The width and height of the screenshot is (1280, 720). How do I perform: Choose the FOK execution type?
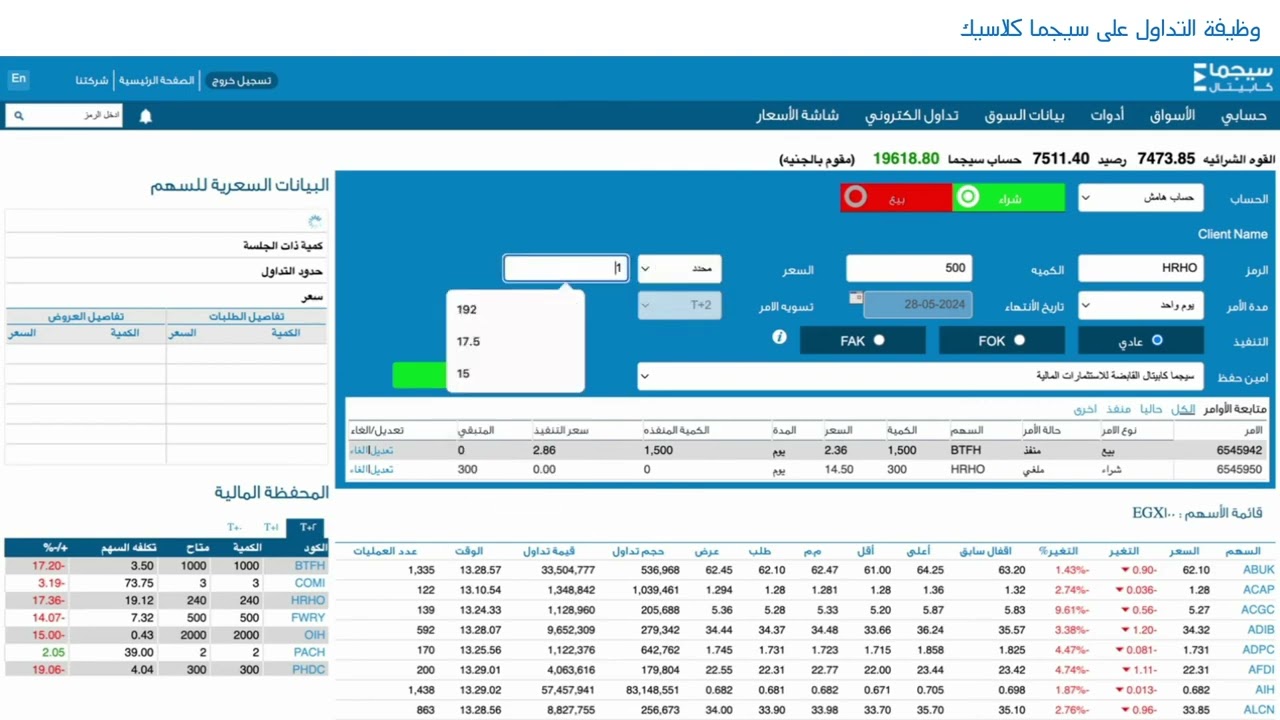coord(1002,341)
